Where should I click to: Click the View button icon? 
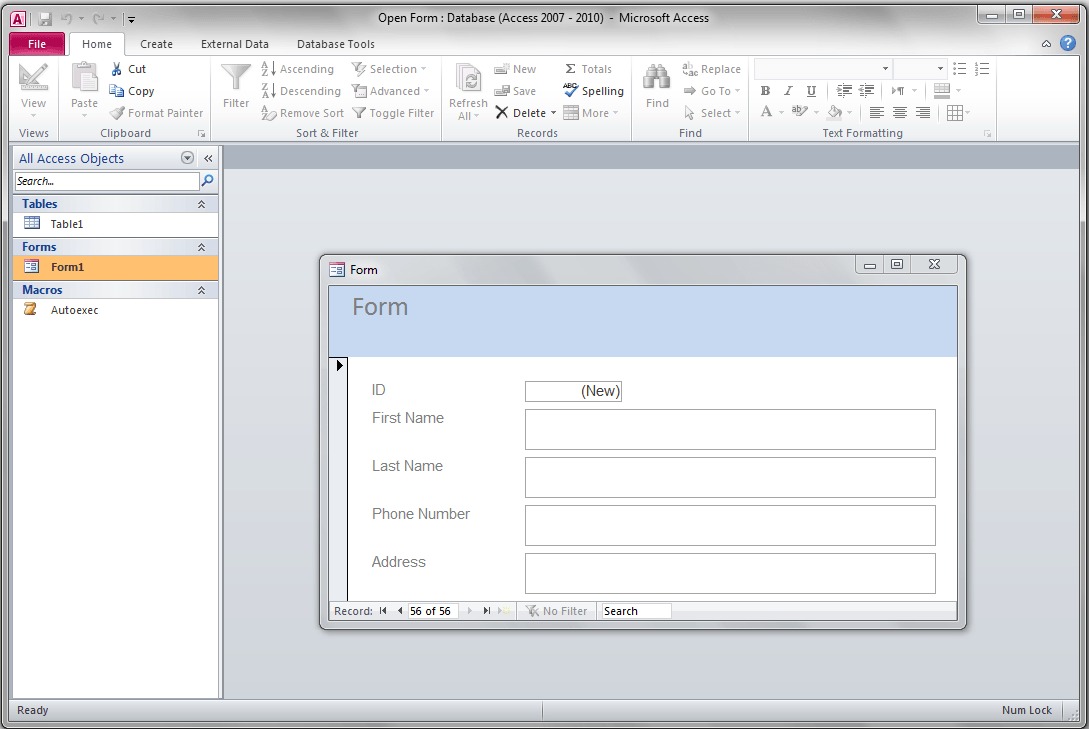coord(33,76)
